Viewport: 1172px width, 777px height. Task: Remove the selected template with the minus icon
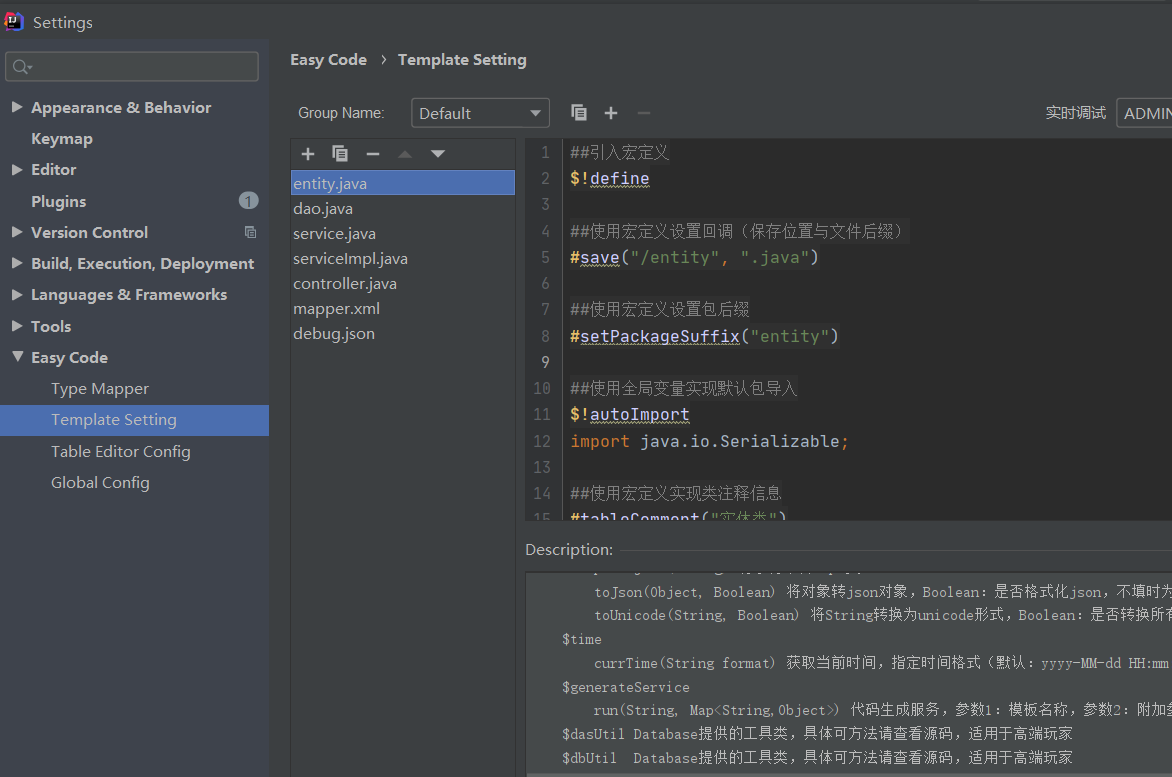(372, 154)
